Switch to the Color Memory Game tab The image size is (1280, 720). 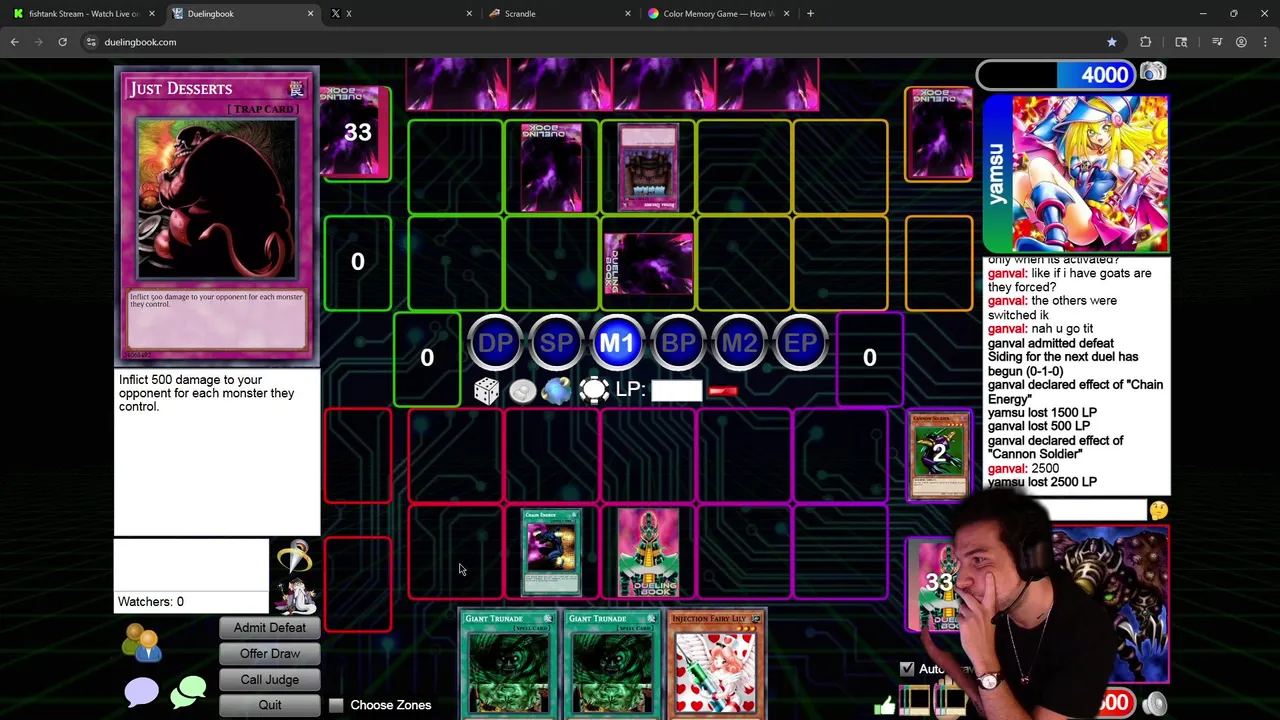click(716, 14)
